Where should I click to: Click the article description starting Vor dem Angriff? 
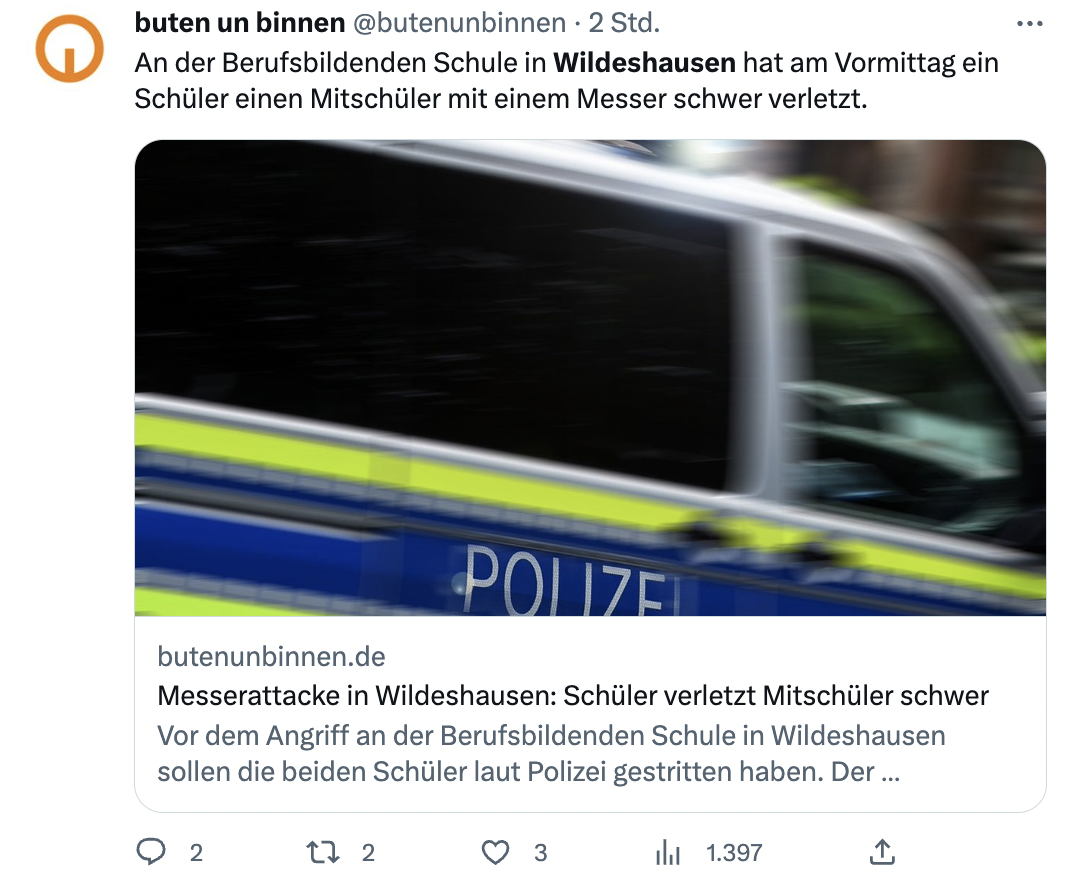(x=551, y=753)
